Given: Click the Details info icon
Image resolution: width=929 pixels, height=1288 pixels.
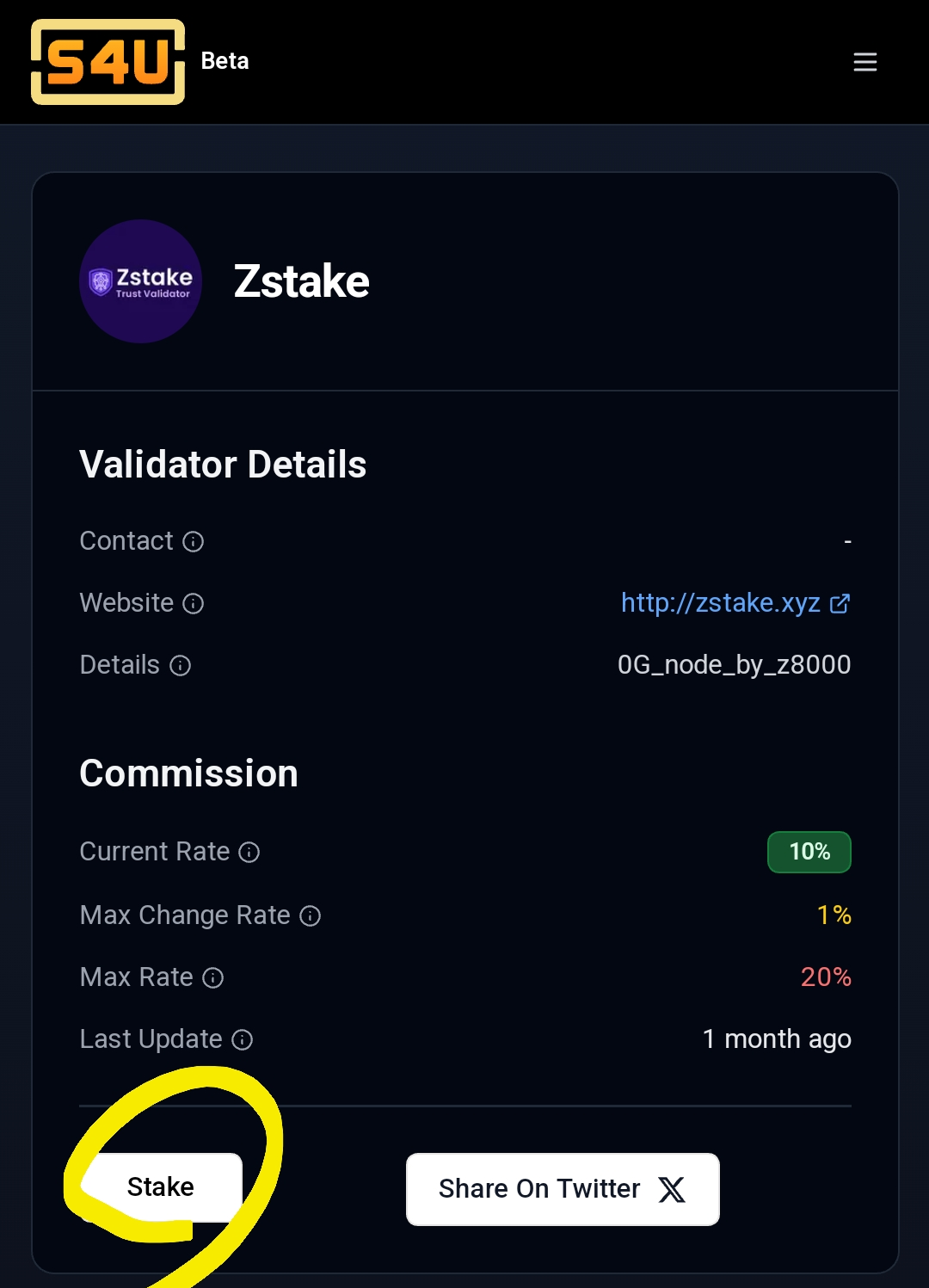Looking at the screenshot, I should click(180, 665).
